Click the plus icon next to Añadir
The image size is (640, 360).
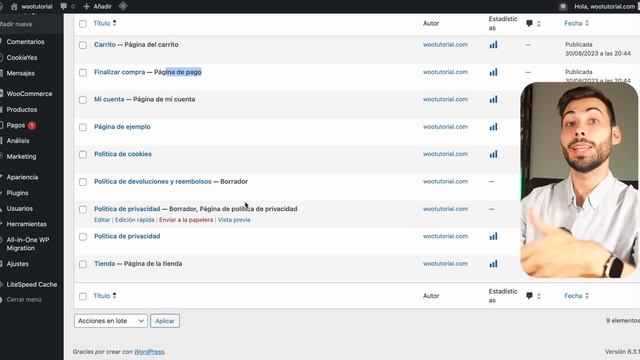(87, 7)
